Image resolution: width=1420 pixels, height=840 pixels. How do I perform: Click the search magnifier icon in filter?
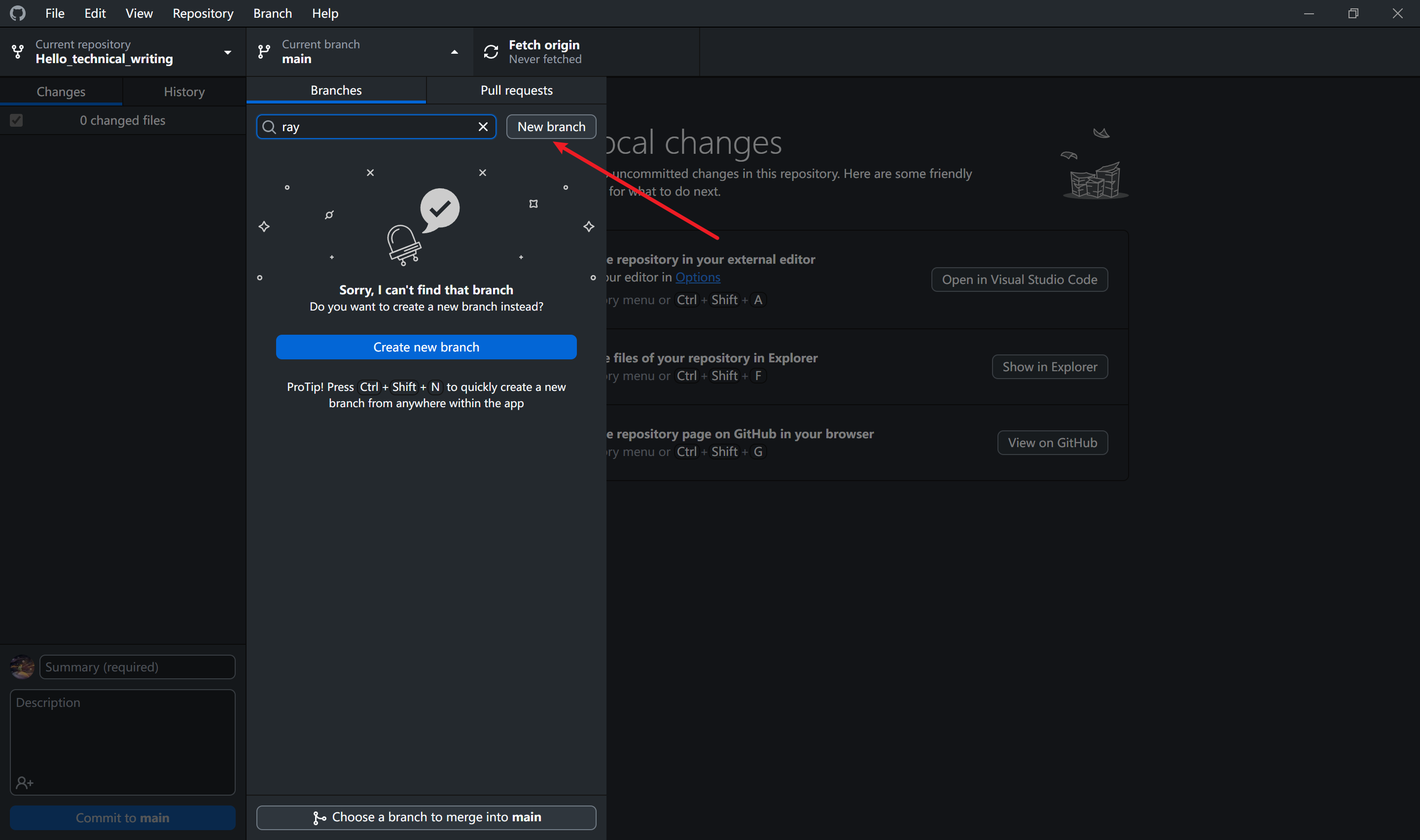pyautogui.click(x=269, y=127)
